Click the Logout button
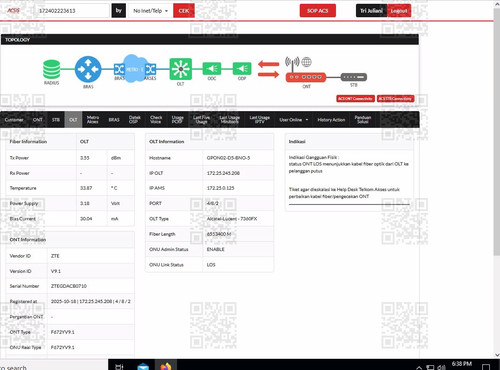 point(399,11)
